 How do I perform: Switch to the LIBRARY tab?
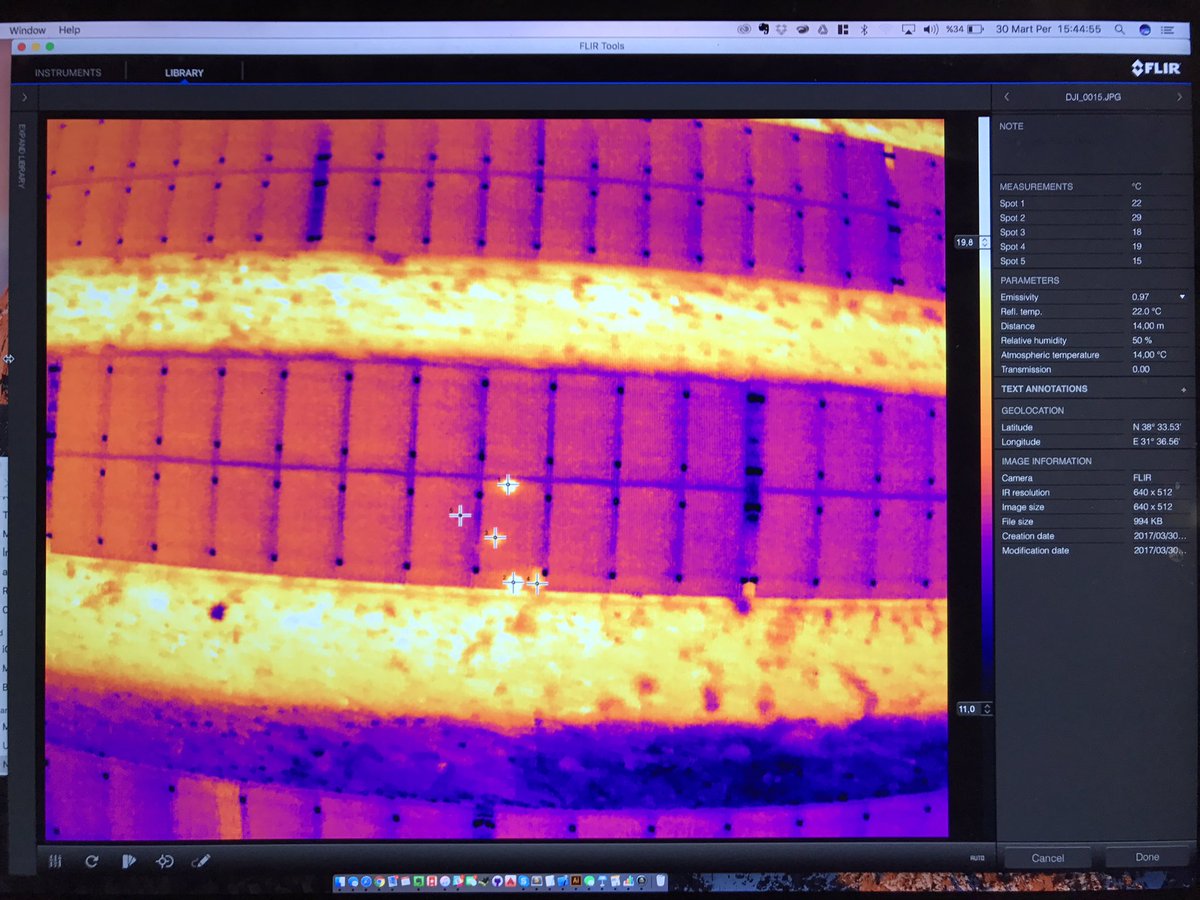coord(184,73)
